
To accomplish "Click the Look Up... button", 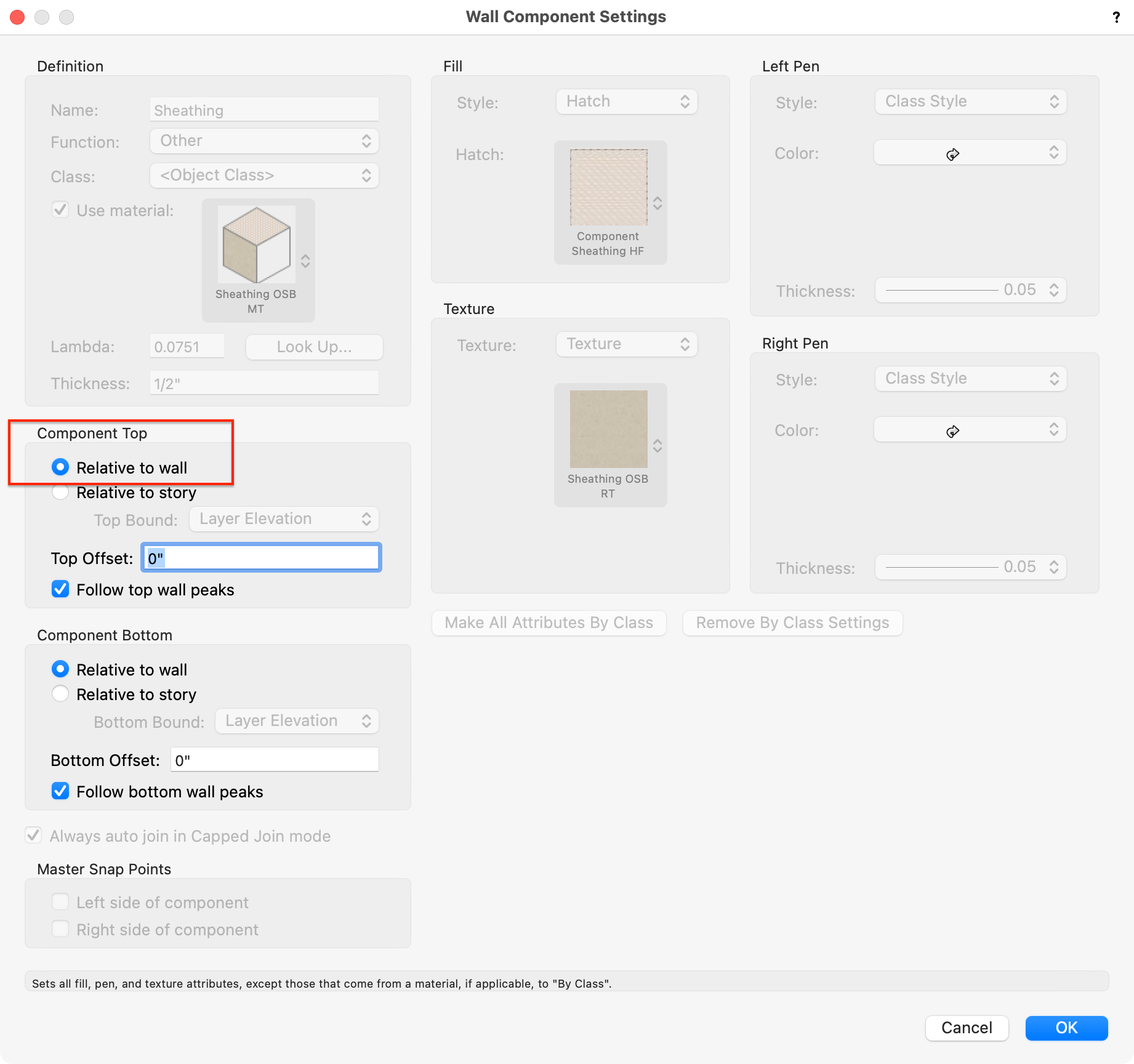I will [x=314, y=347].
